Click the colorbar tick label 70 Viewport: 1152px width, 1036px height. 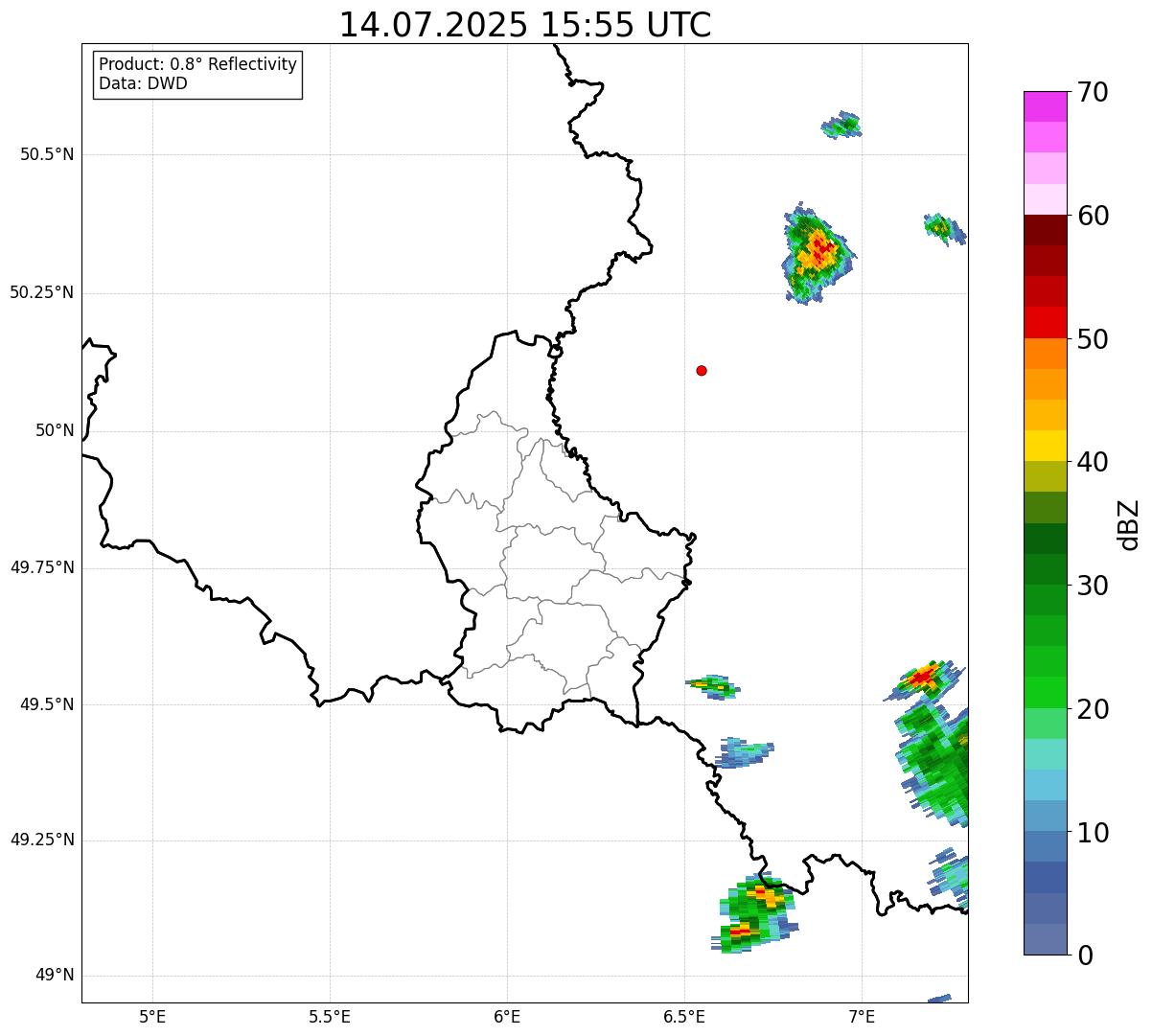click(x=1093, y=92)
